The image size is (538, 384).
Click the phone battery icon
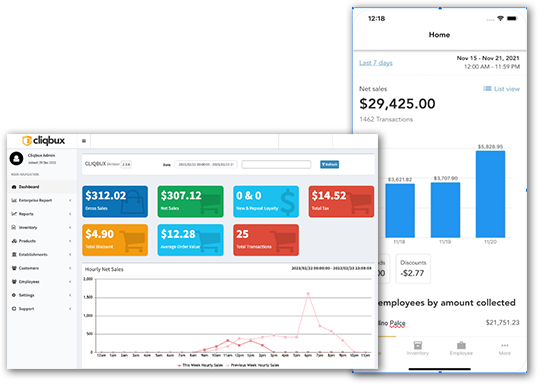[512, 19]
